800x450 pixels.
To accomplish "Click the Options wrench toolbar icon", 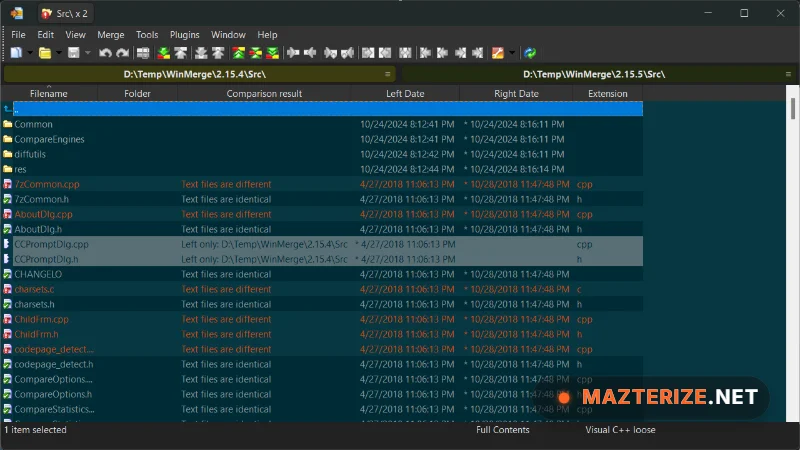I will tap(497, 53).
